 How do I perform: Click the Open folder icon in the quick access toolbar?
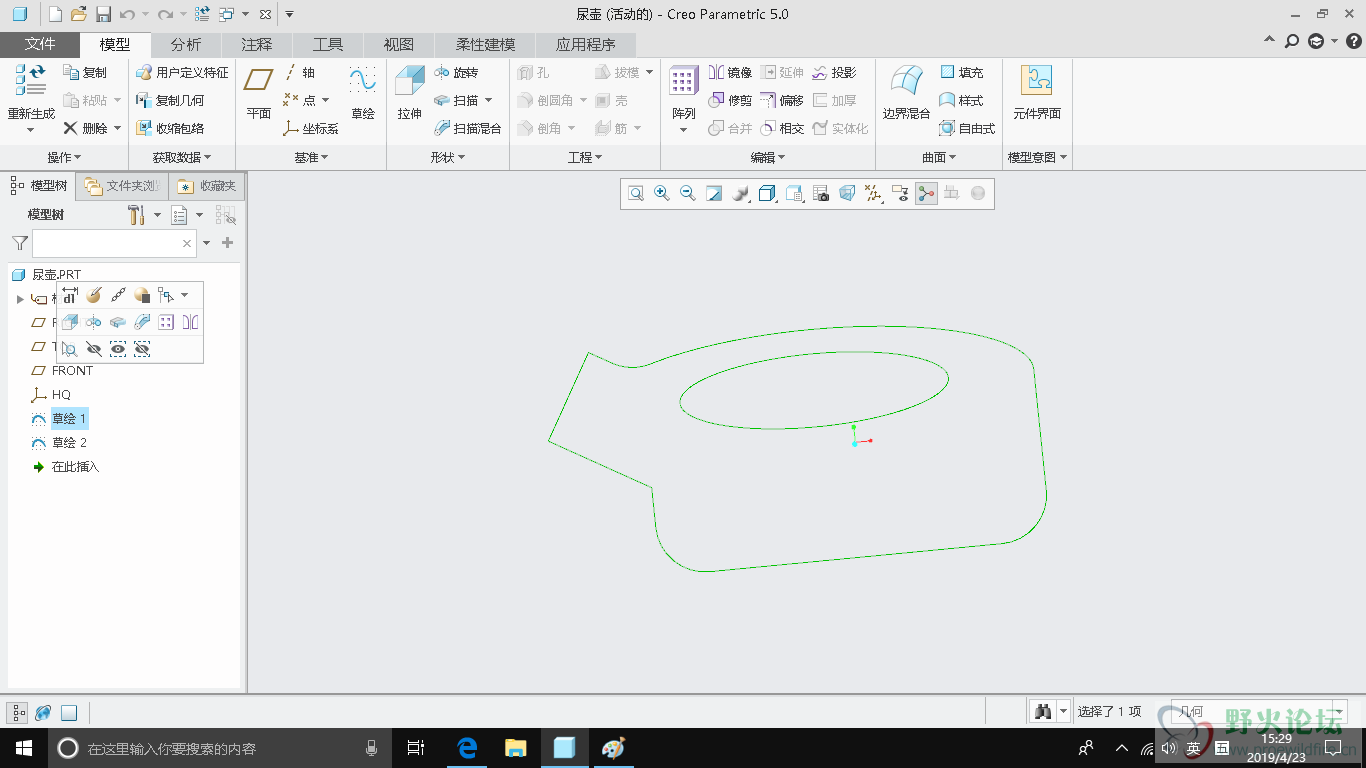[79, 14]
